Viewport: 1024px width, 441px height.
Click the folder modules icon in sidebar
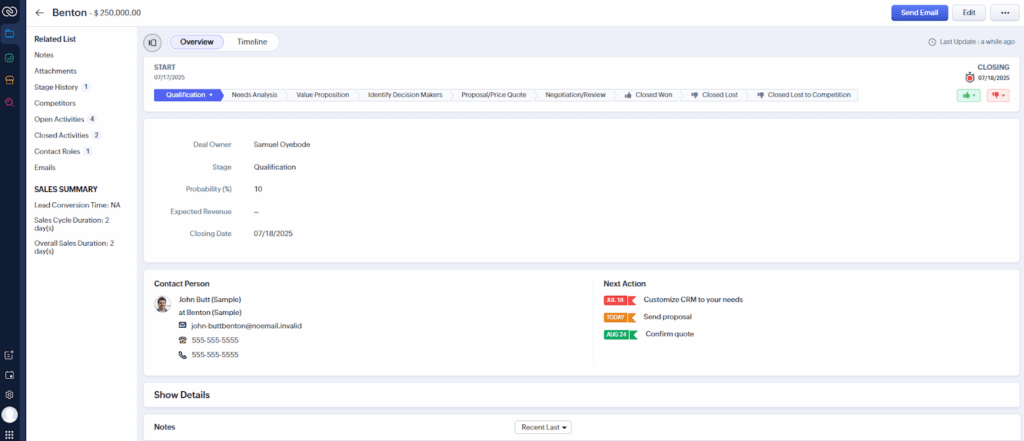coord(9,34)
